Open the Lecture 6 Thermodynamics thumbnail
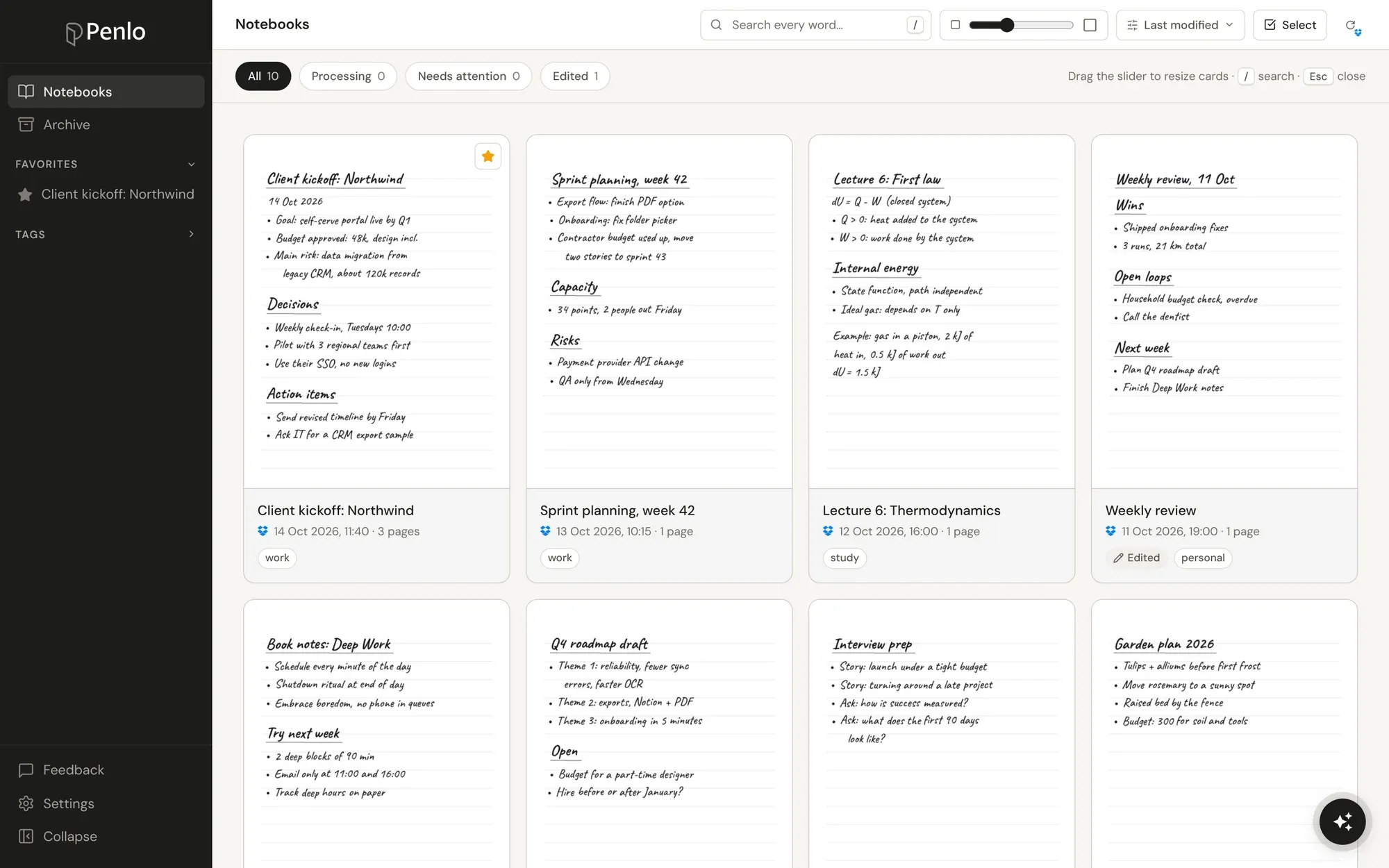1389x868 pixels. tap(942, 312)
